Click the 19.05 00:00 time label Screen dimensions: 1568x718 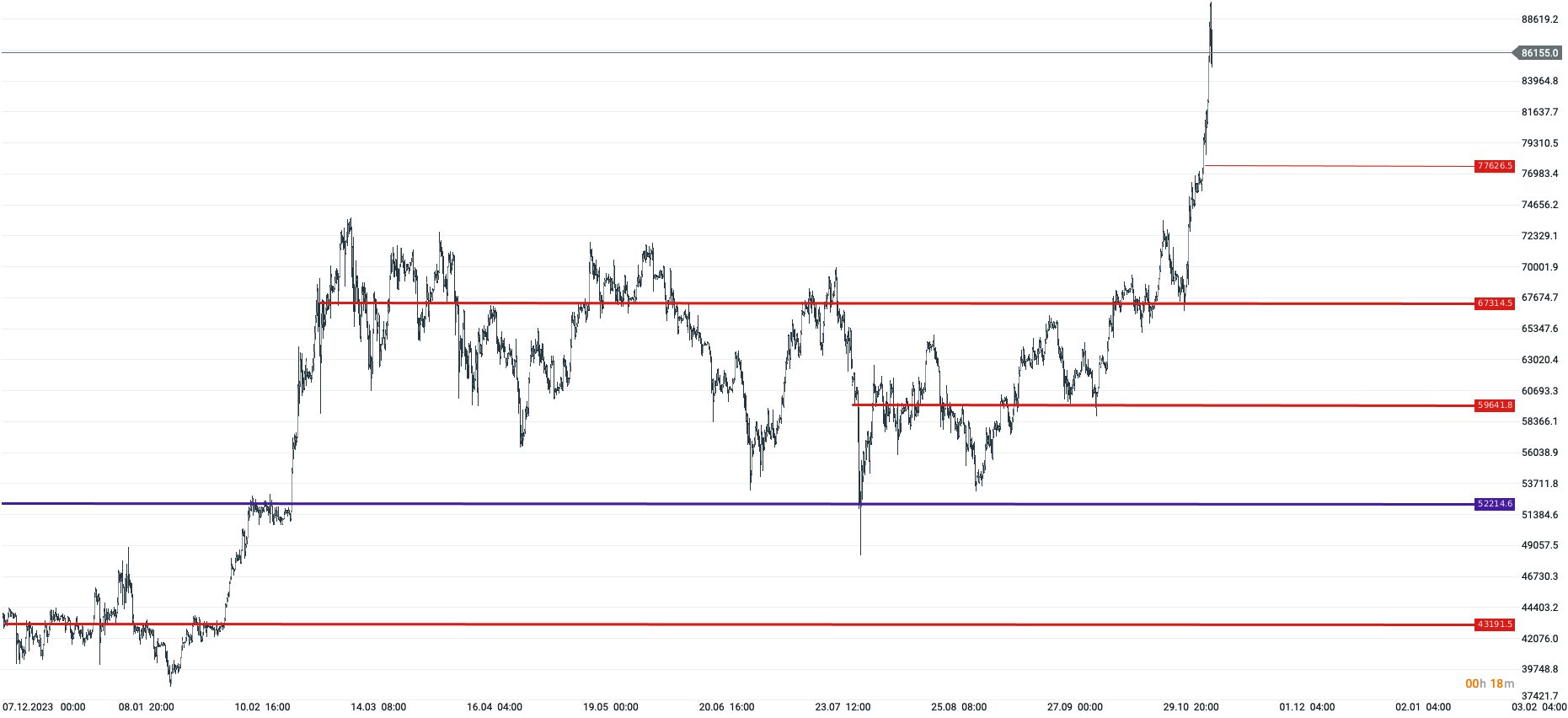tap(611, 707)
